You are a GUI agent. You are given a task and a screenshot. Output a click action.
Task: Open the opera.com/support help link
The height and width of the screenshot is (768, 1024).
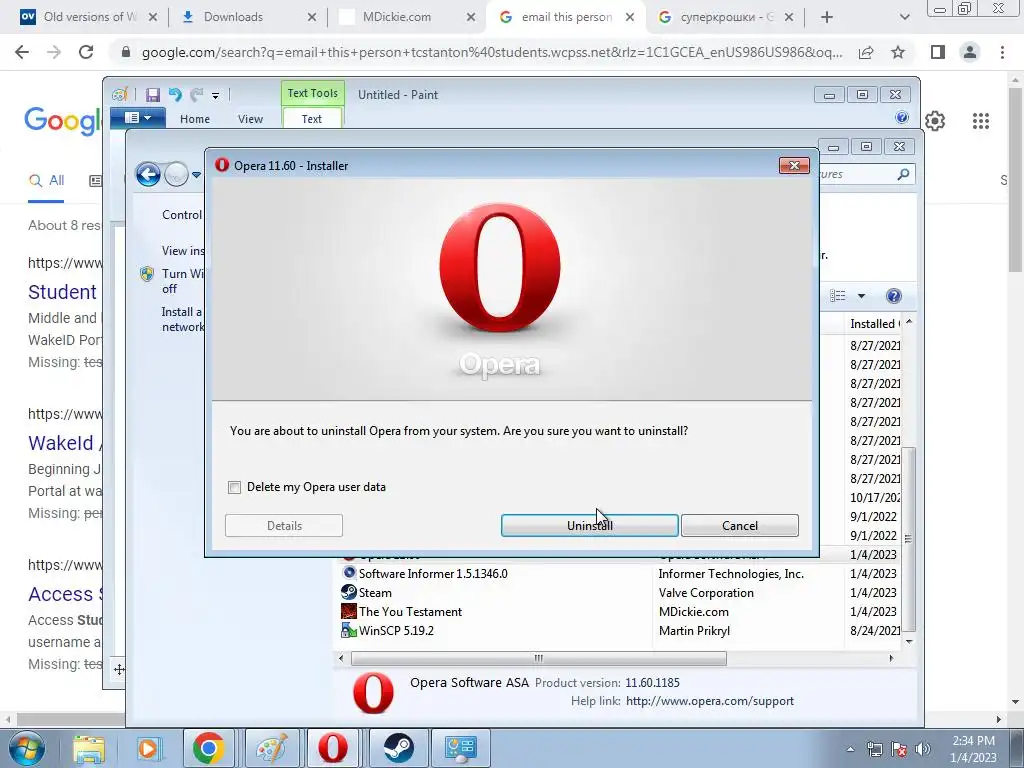pos(710,701)
